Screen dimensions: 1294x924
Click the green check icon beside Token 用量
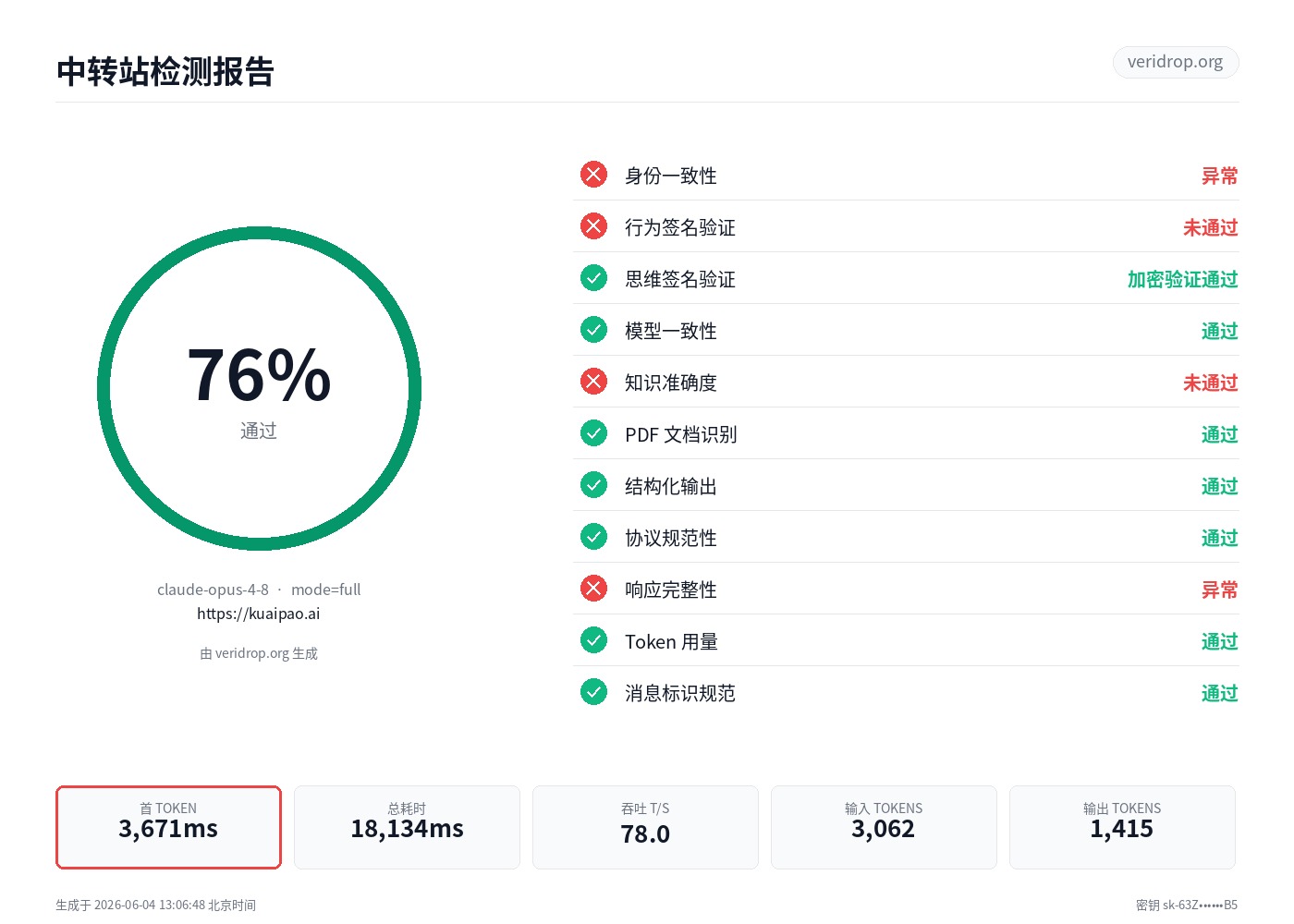(x=593, y=640)
